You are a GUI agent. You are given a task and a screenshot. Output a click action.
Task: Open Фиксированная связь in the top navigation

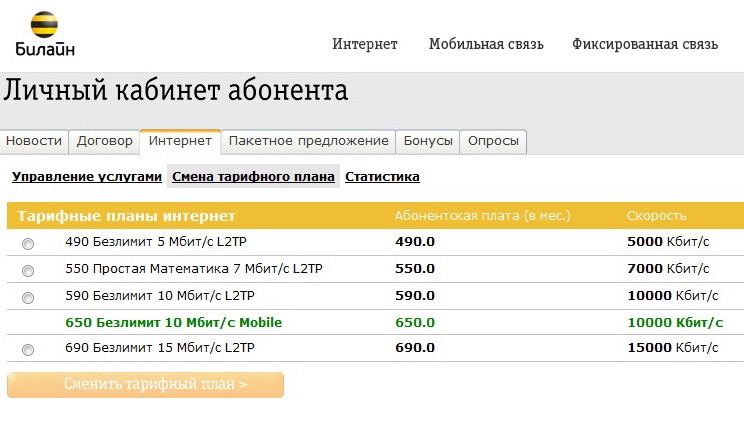pos(645,44)
